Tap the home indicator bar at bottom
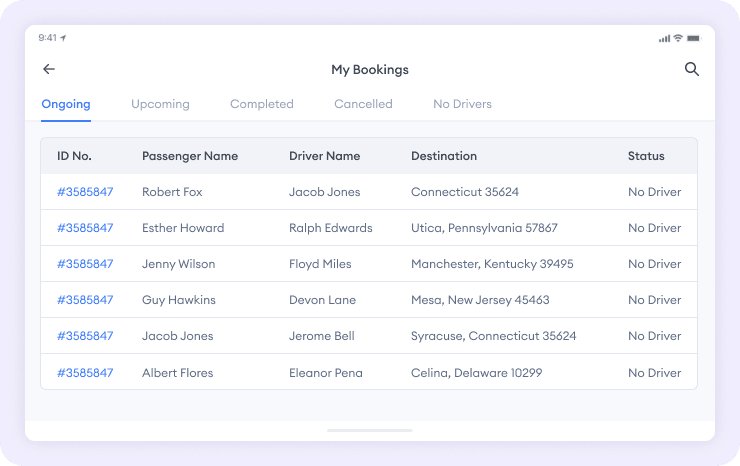Image resolution: width=740 pixels, height=466 pixels. tap(370, 430)
